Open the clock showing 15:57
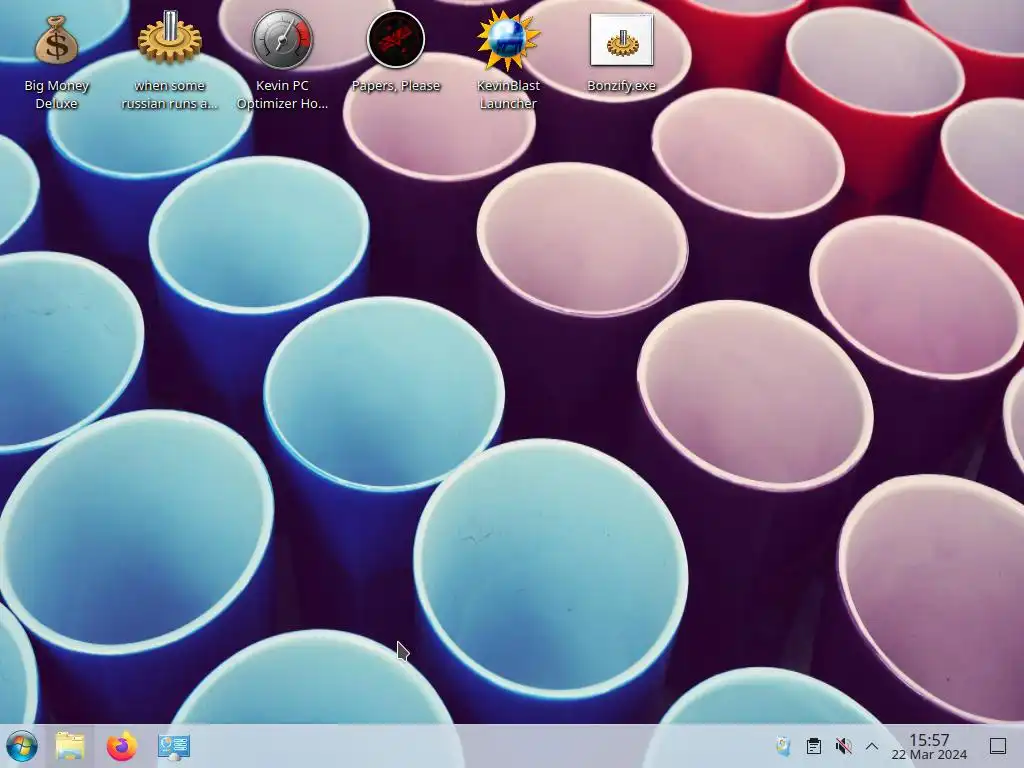 pos(929,746)
